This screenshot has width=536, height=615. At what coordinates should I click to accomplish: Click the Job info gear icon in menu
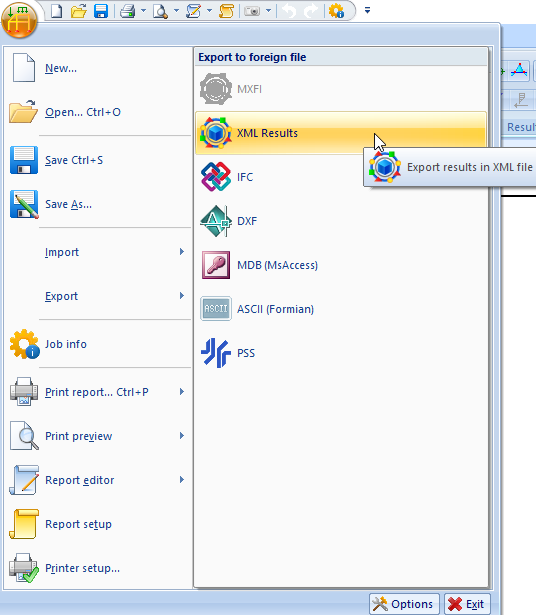tap(24, 344)
